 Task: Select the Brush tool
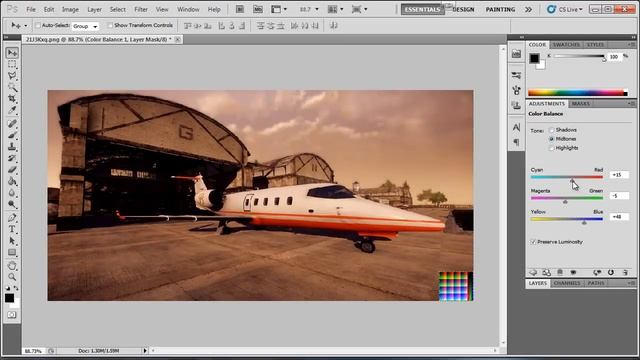click(12, 135)
